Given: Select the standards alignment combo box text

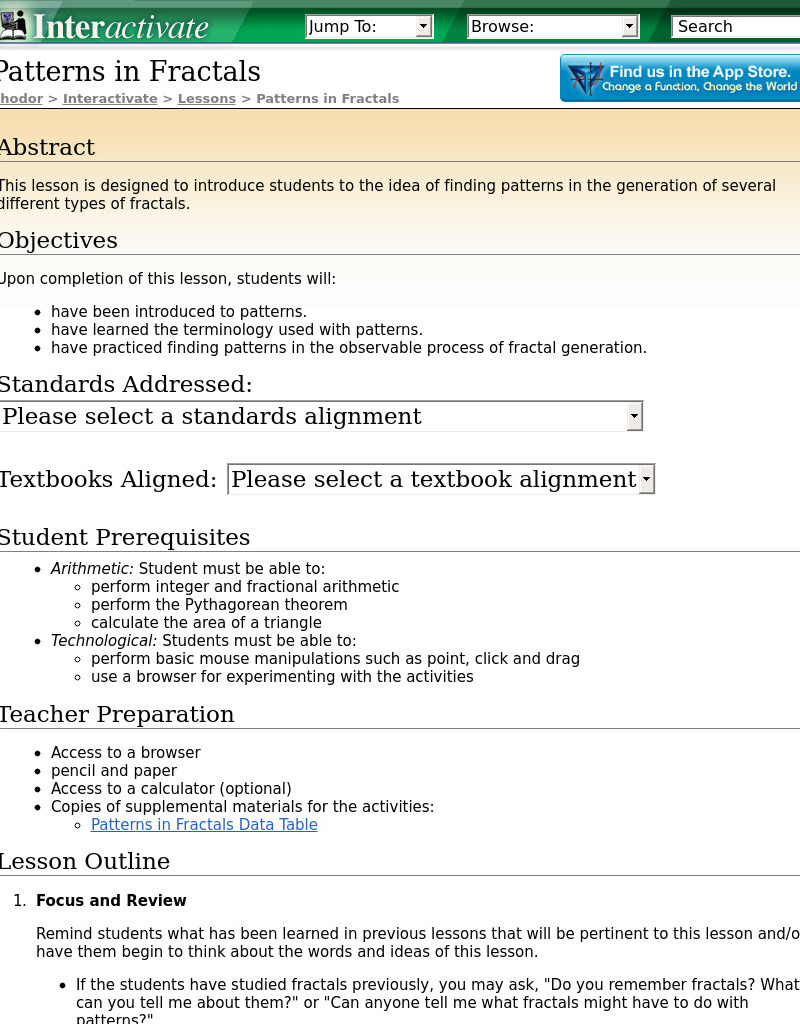Looking at the screenshot, I should (x=212, y=415).
